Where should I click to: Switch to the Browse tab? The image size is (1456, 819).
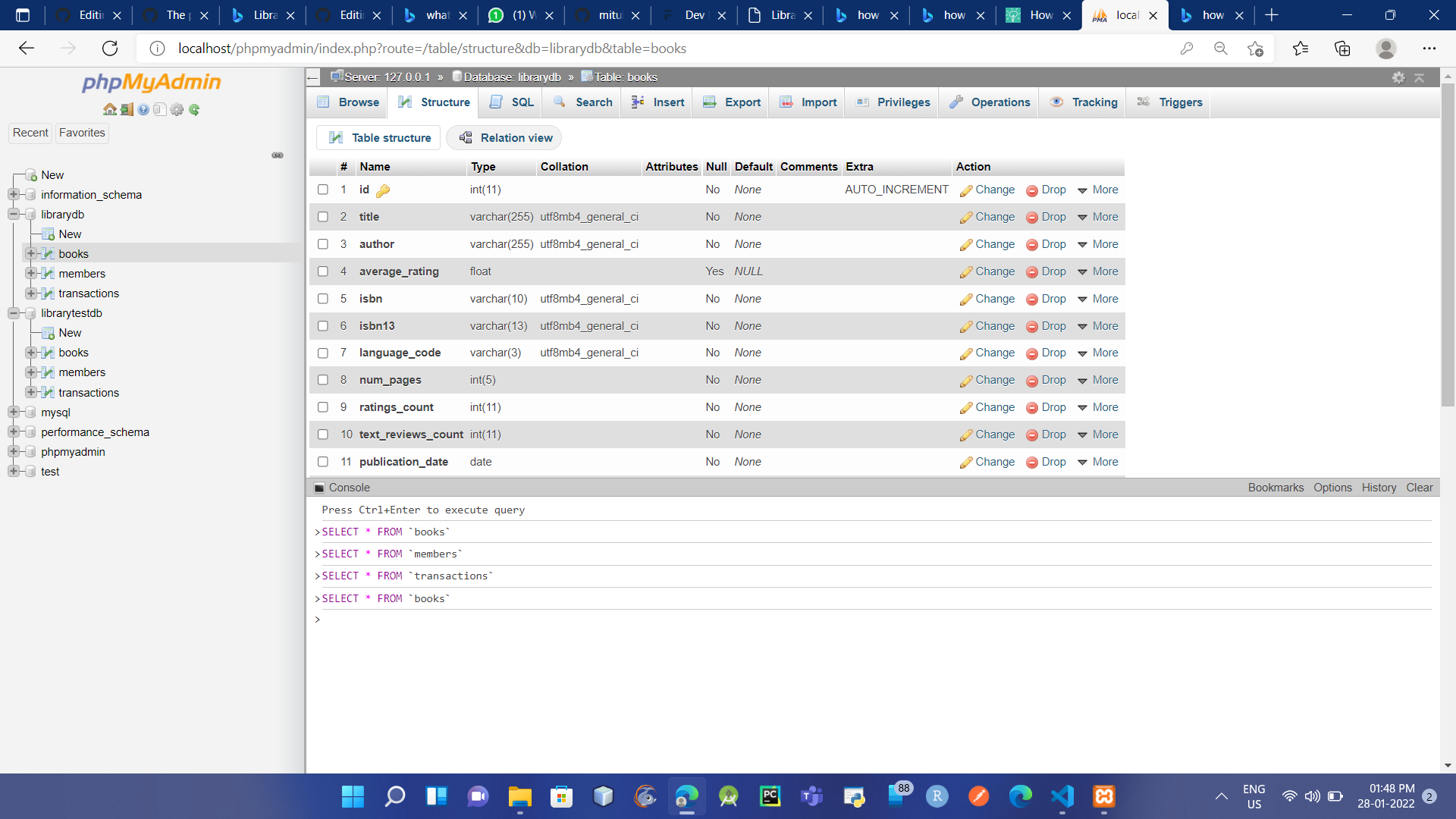(347, 102)
